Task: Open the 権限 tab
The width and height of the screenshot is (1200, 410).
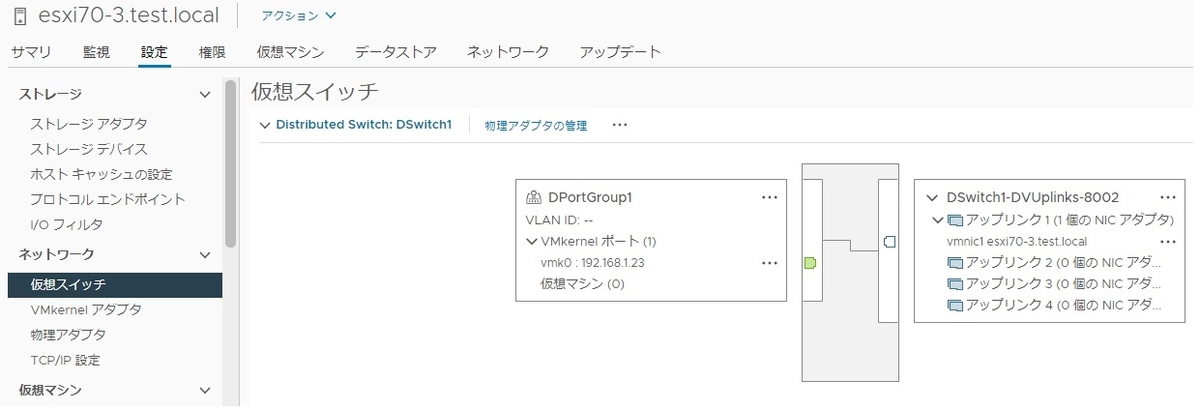Action: tap(212, 52)
